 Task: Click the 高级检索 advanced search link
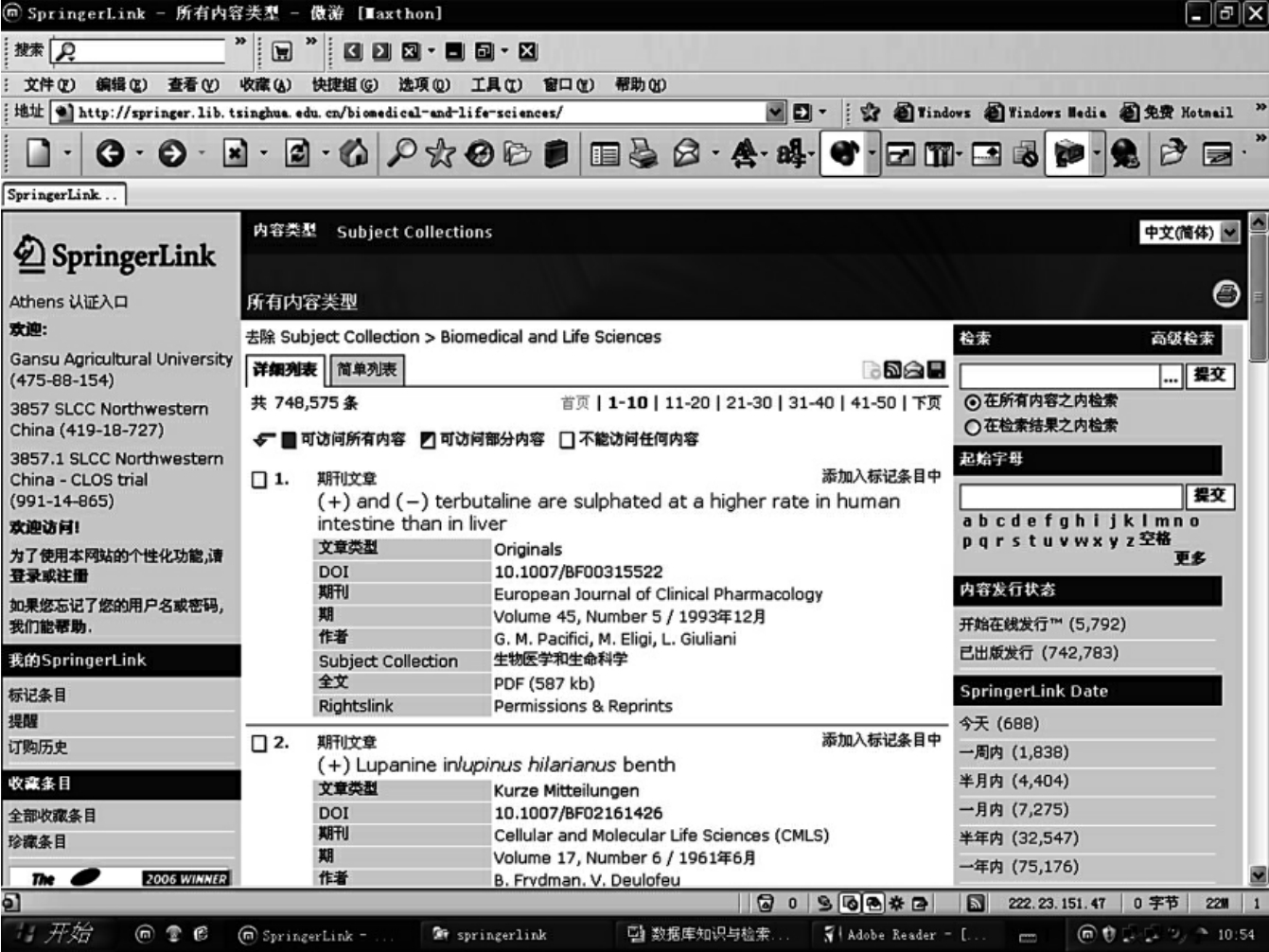pyautogui.click(x=1182, y=339)
